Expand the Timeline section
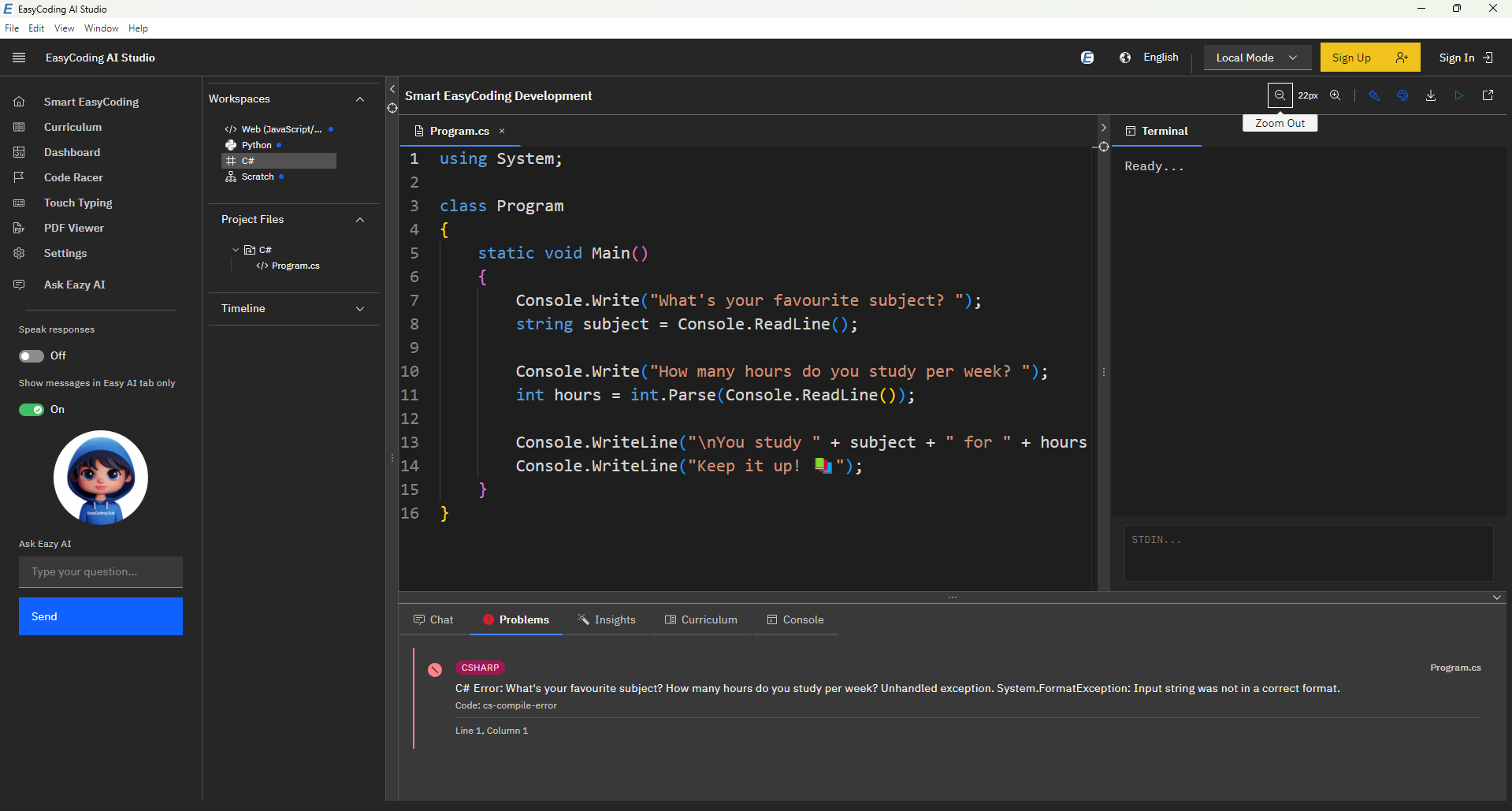The height and width of the screenshot is (811, 1512). [360, 309]
